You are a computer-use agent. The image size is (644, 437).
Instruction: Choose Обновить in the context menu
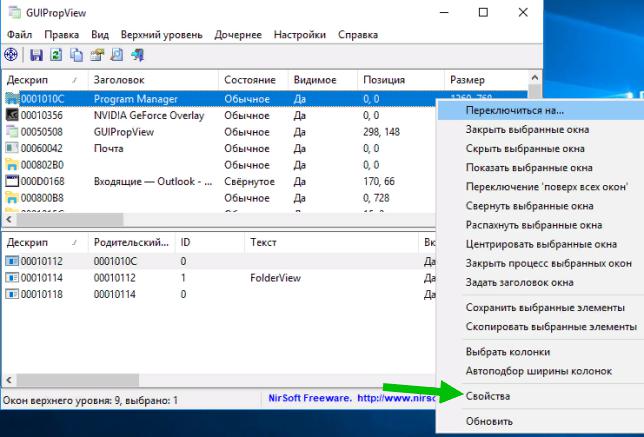tap(540, 421)
